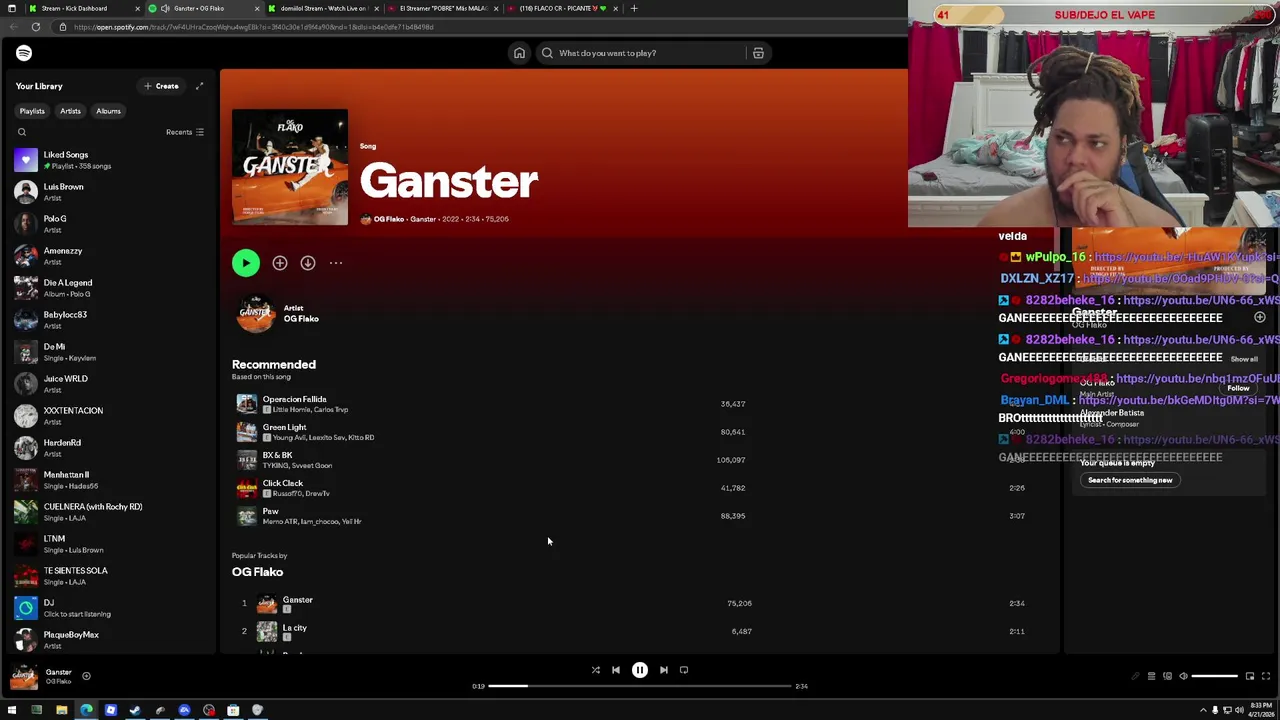Open the Browse icon beside search bar
Image resolution: width=1280 pixels, height=720 pixels.
[758, 53]
